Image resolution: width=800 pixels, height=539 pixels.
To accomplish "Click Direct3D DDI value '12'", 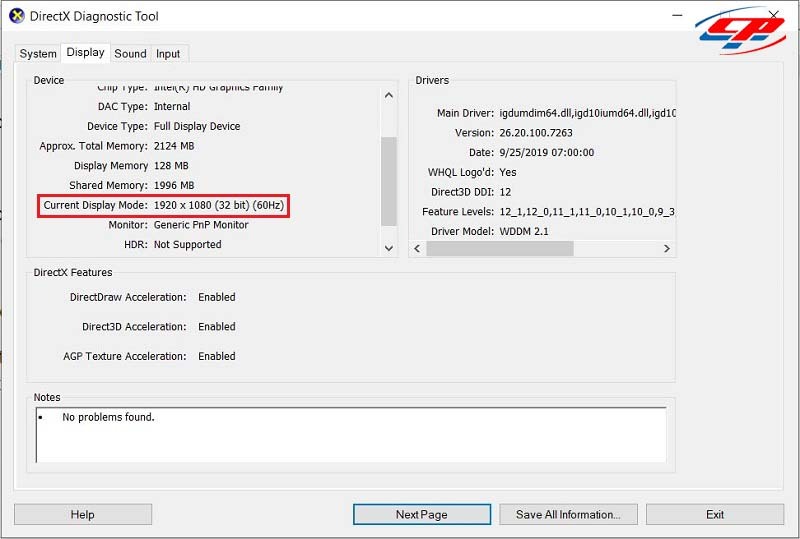I will coord(505,192).
